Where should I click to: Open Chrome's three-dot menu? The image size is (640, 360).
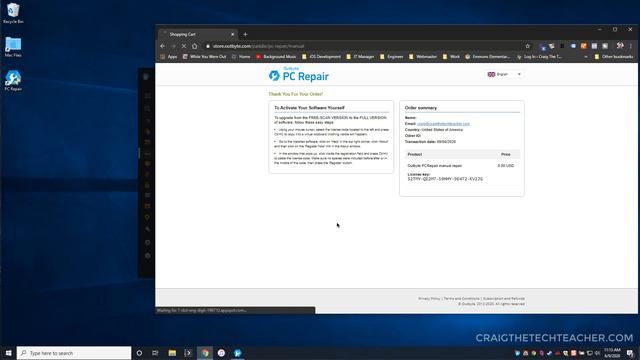(x=631, y=46)
